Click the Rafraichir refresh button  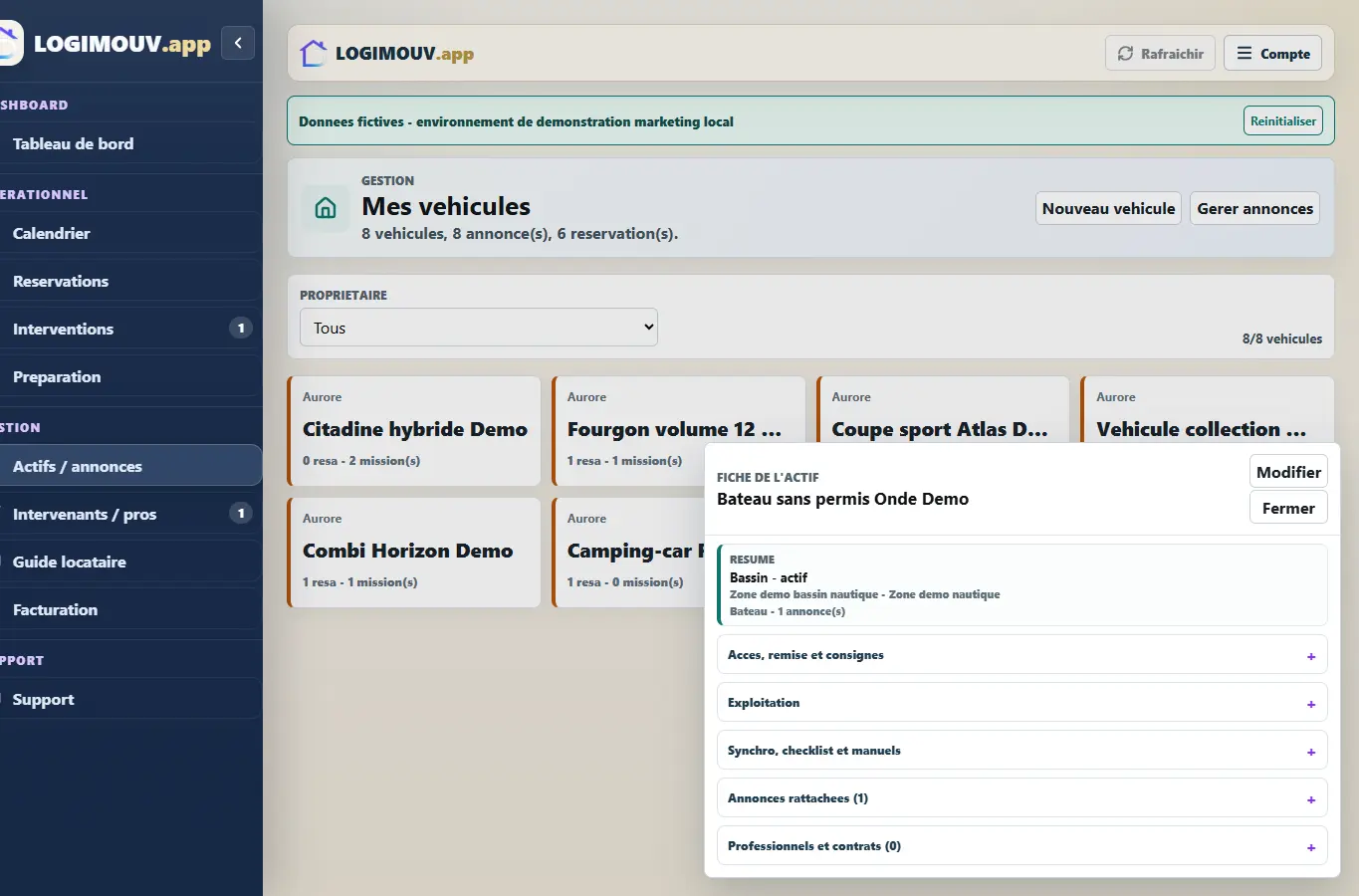click(x=1160, y=54)
